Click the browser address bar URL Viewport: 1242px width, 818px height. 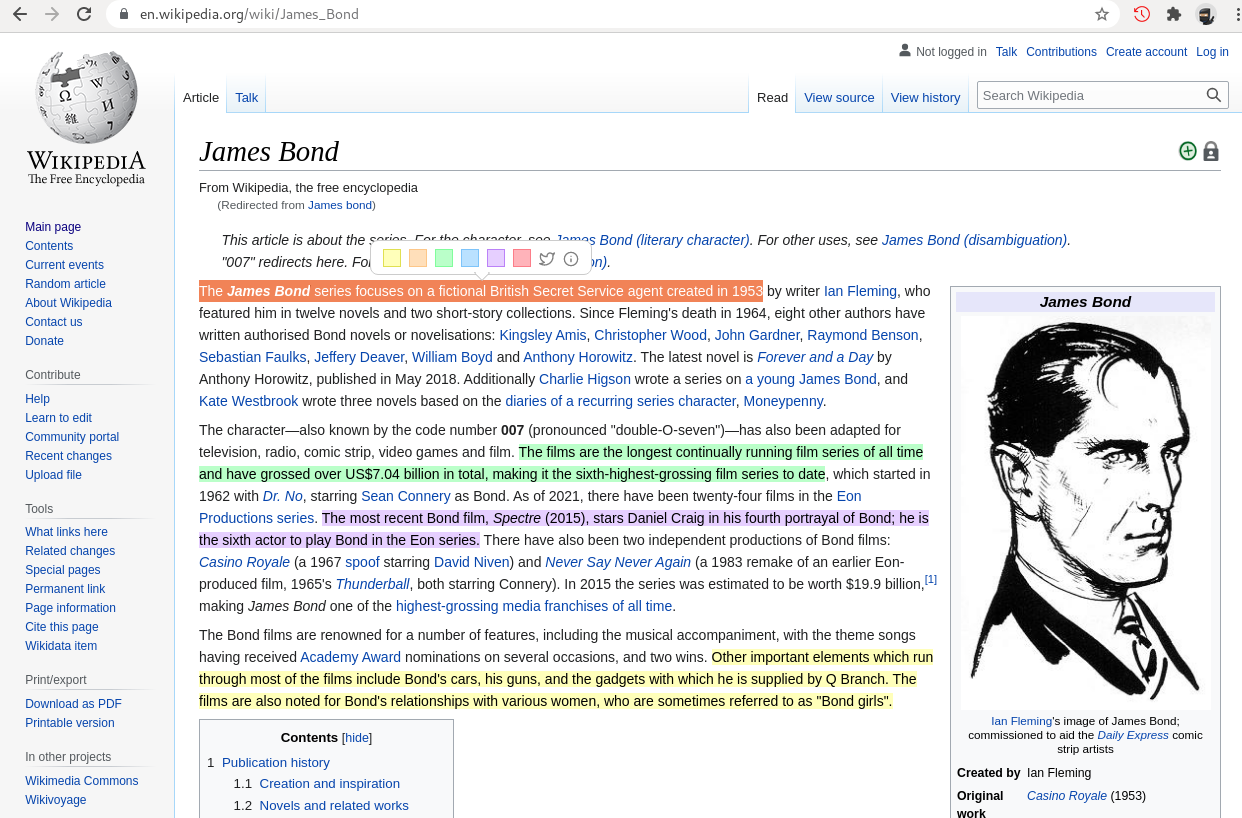click(249, 14)
